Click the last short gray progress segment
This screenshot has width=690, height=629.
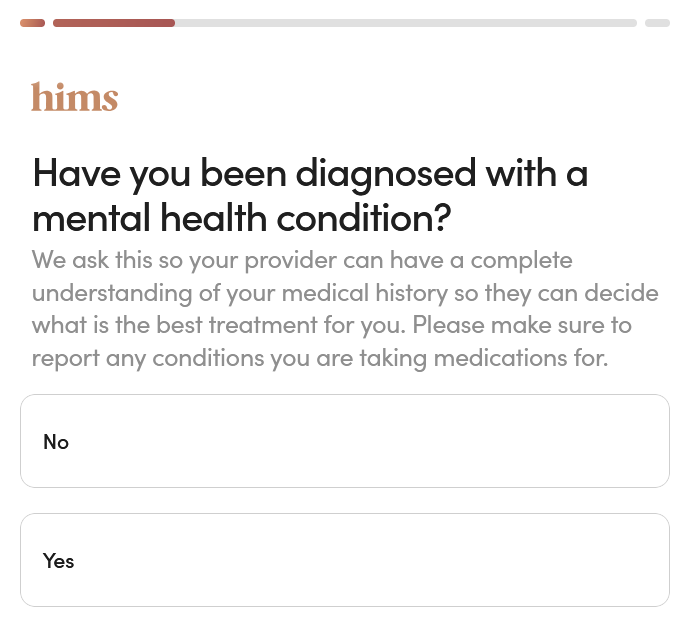[657, 22]
